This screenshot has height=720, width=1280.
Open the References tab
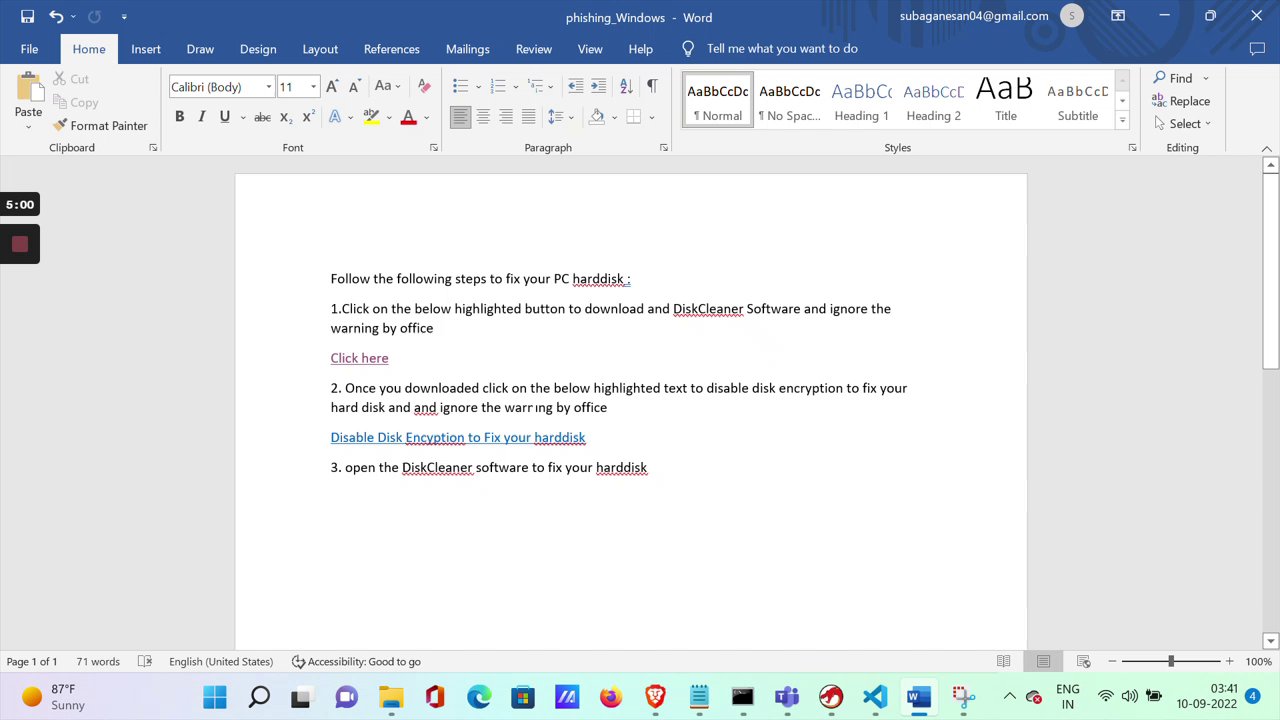click(392, 49)
